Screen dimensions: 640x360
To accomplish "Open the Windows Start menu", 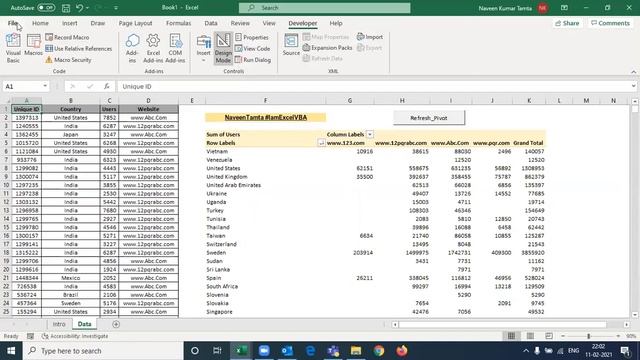I will [11, 351].
